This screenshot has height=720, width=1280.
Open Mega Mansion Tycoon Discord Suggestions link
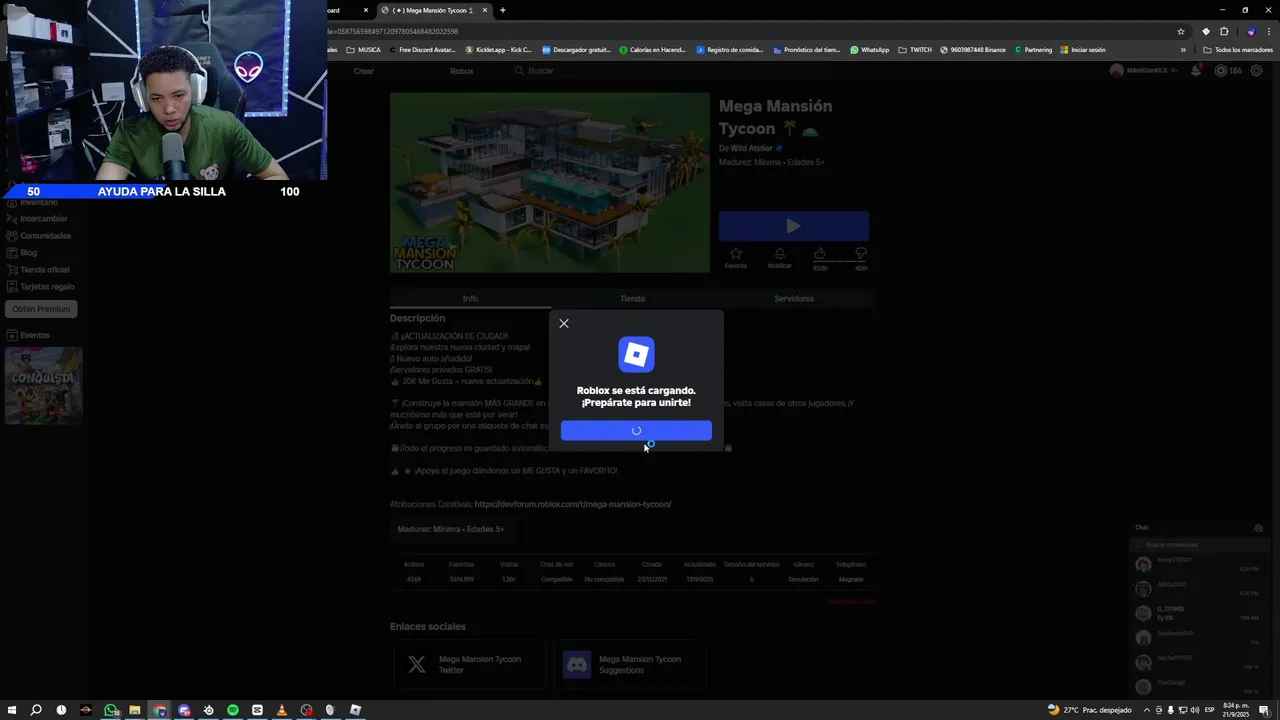[x=630, y=665]
